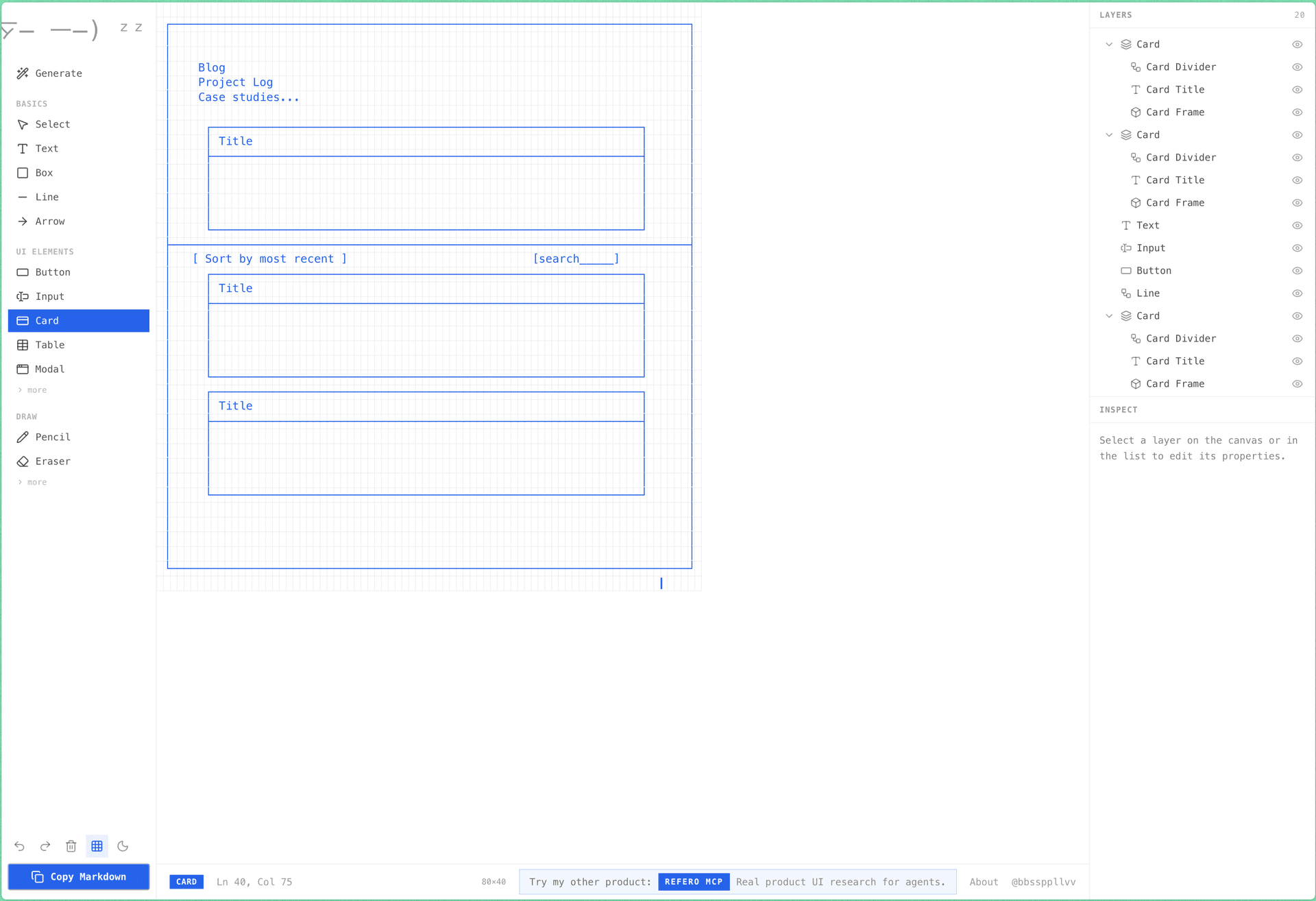Viewport: 1316px width, 901px height.
Task: Expand 'more' under UI ELEMENTS
Action: click(32, 389)
